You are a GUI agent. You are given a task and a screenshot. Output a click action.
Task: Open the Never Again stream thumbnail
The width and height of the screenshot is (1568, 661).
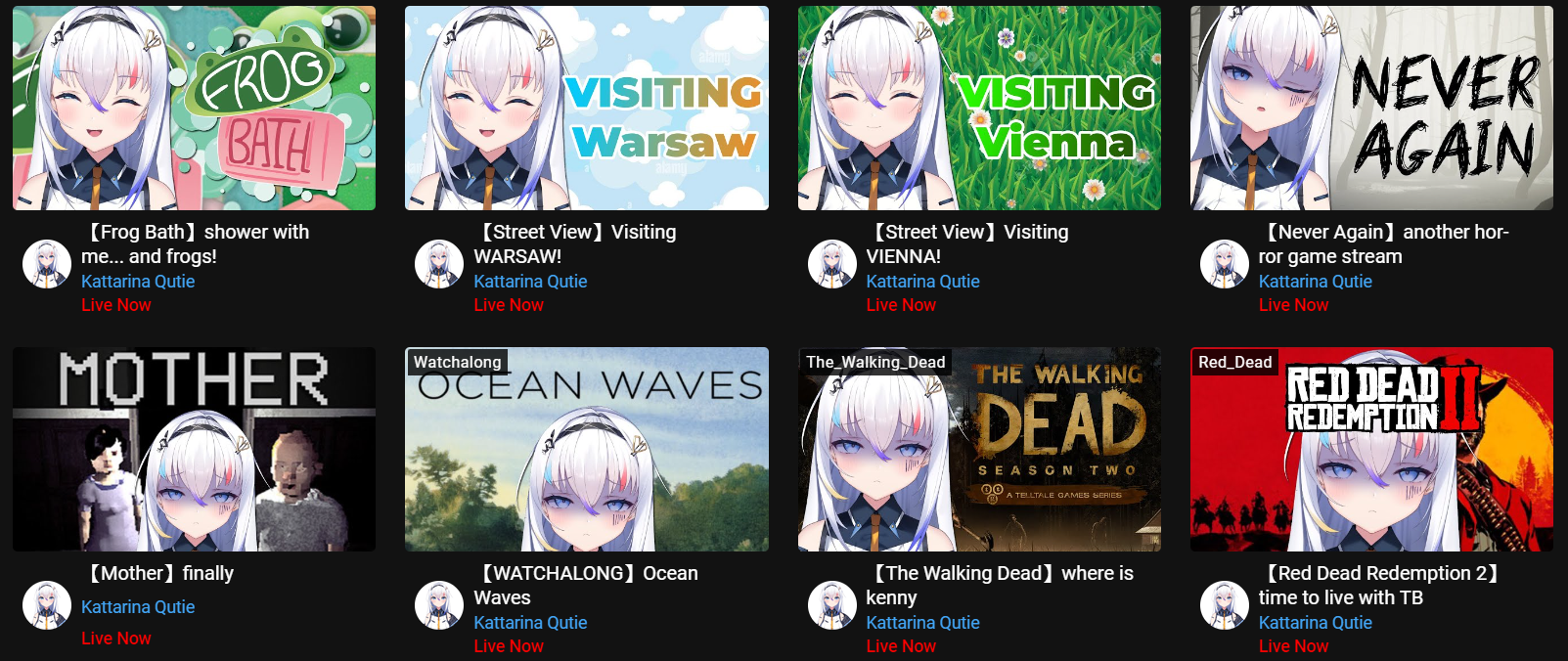pyautogui.click(x=1371, y=108)
